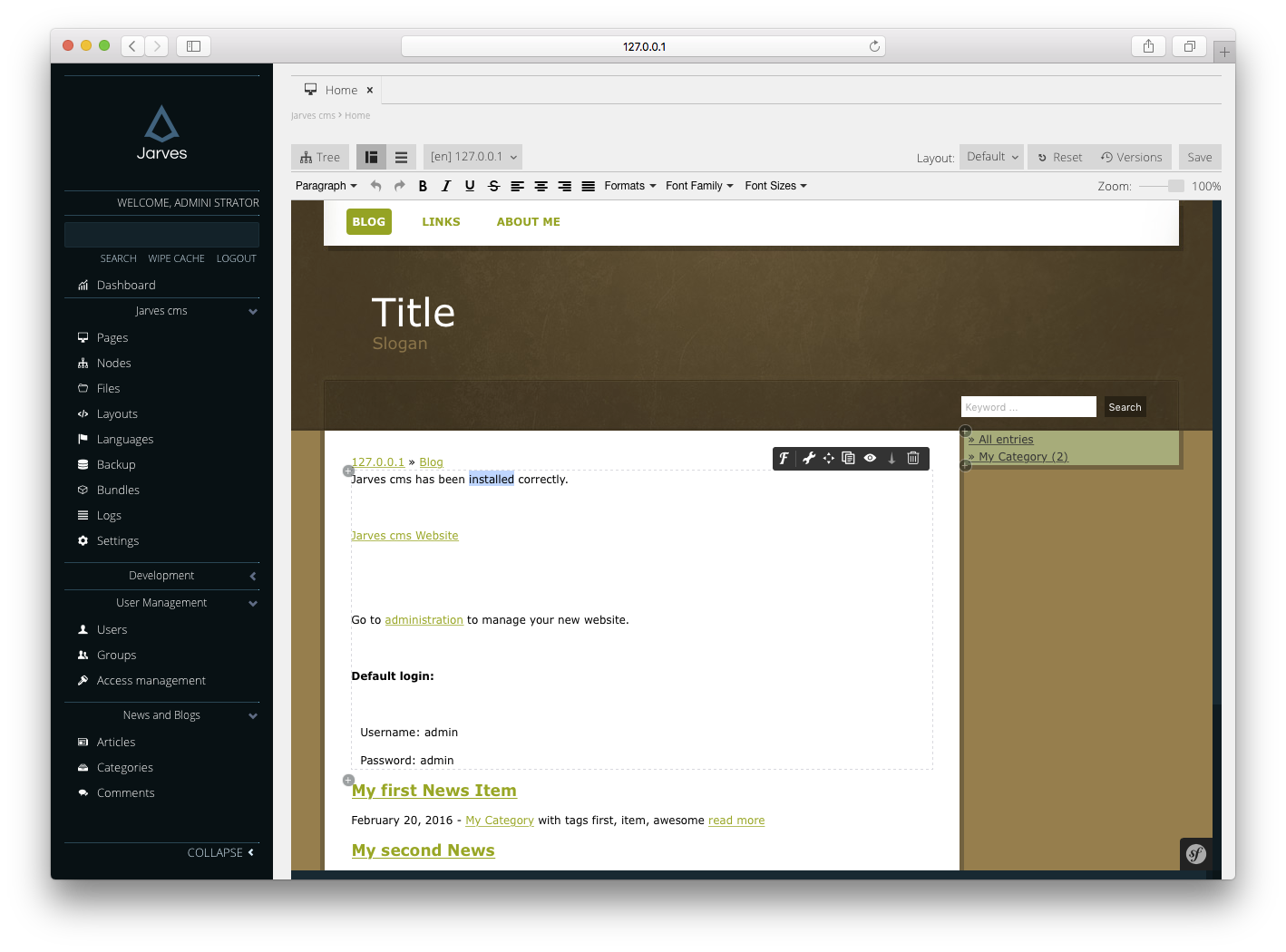Viewport: 1286px width, 952px height.
Task: Click the redo arrow
Action: [x=399, y=186]
